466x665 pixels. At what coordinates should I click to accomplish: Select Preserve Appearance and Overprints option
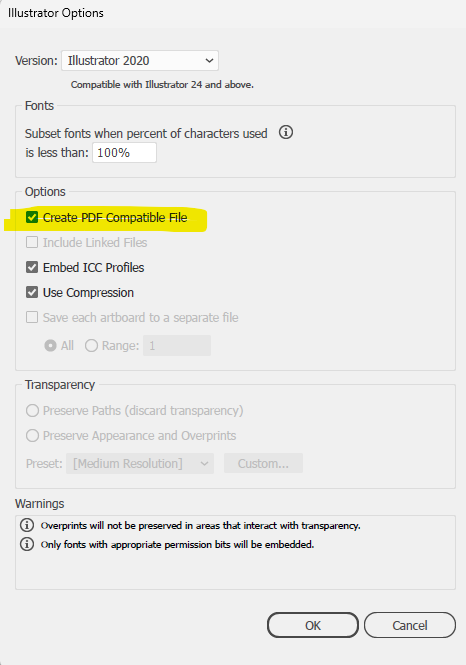click(32, 436)
